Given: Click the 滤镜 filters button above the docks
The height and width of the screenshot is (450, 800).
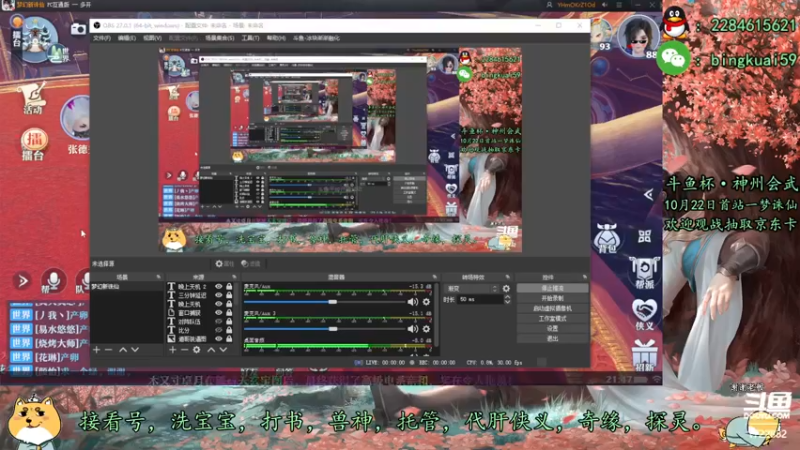Looking at the screenshot, I should click(x=252, y=264).
